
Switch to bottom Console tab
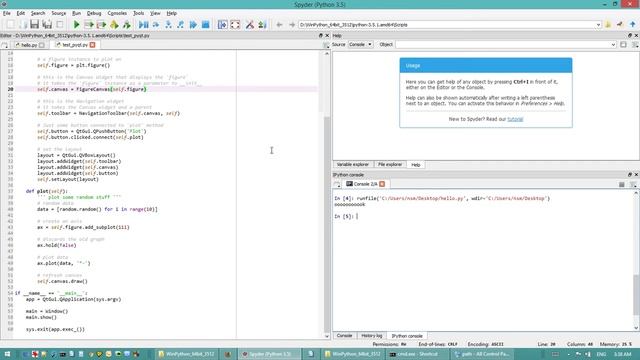tap(344, 336)
